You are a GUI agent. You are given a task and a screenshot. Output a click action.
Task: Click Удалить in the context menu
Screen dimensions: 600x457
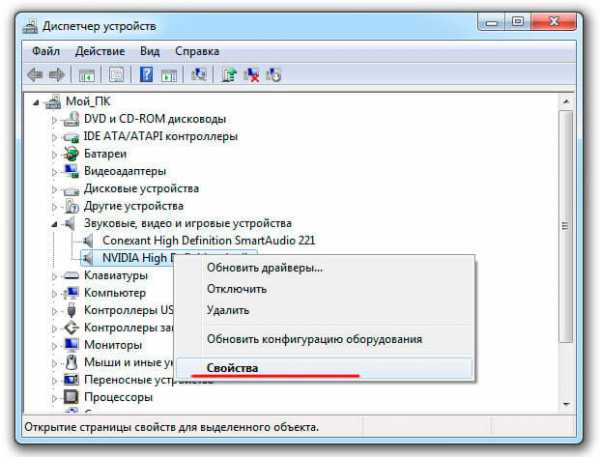click(228, 310)
